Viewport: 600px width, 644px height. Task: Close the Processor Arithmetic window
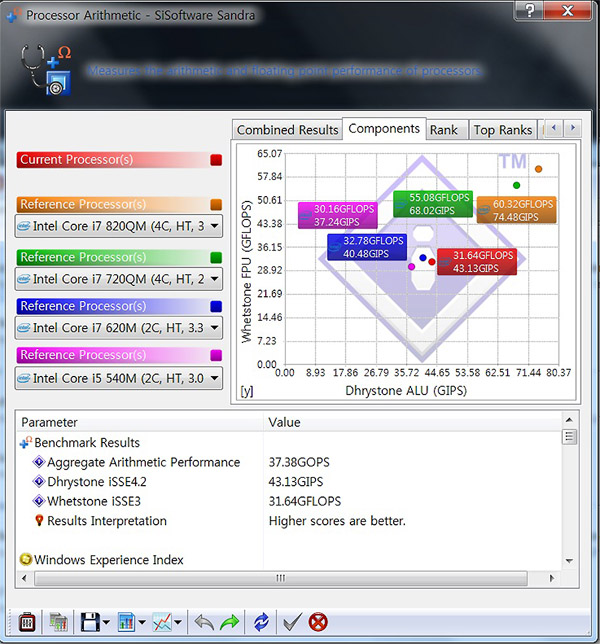pos(568,10)
